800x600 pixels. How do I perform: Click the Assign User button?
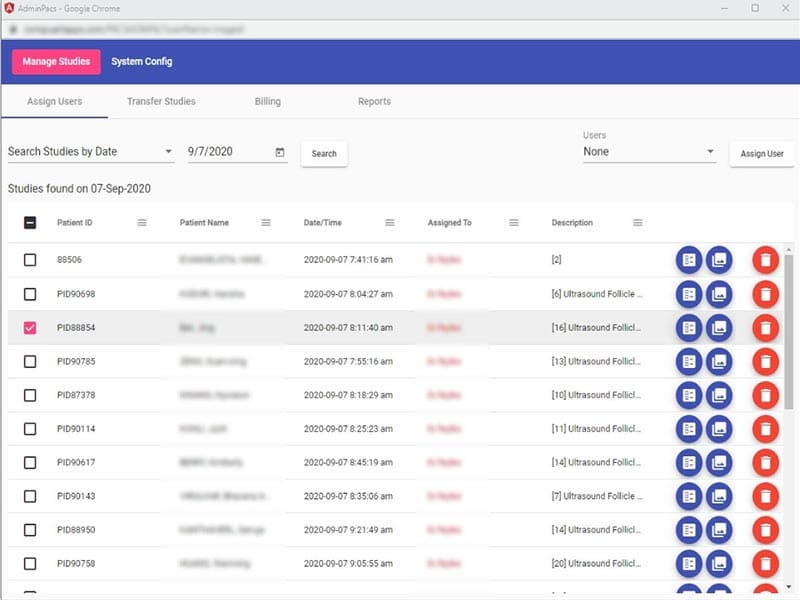tap(762, 154)
